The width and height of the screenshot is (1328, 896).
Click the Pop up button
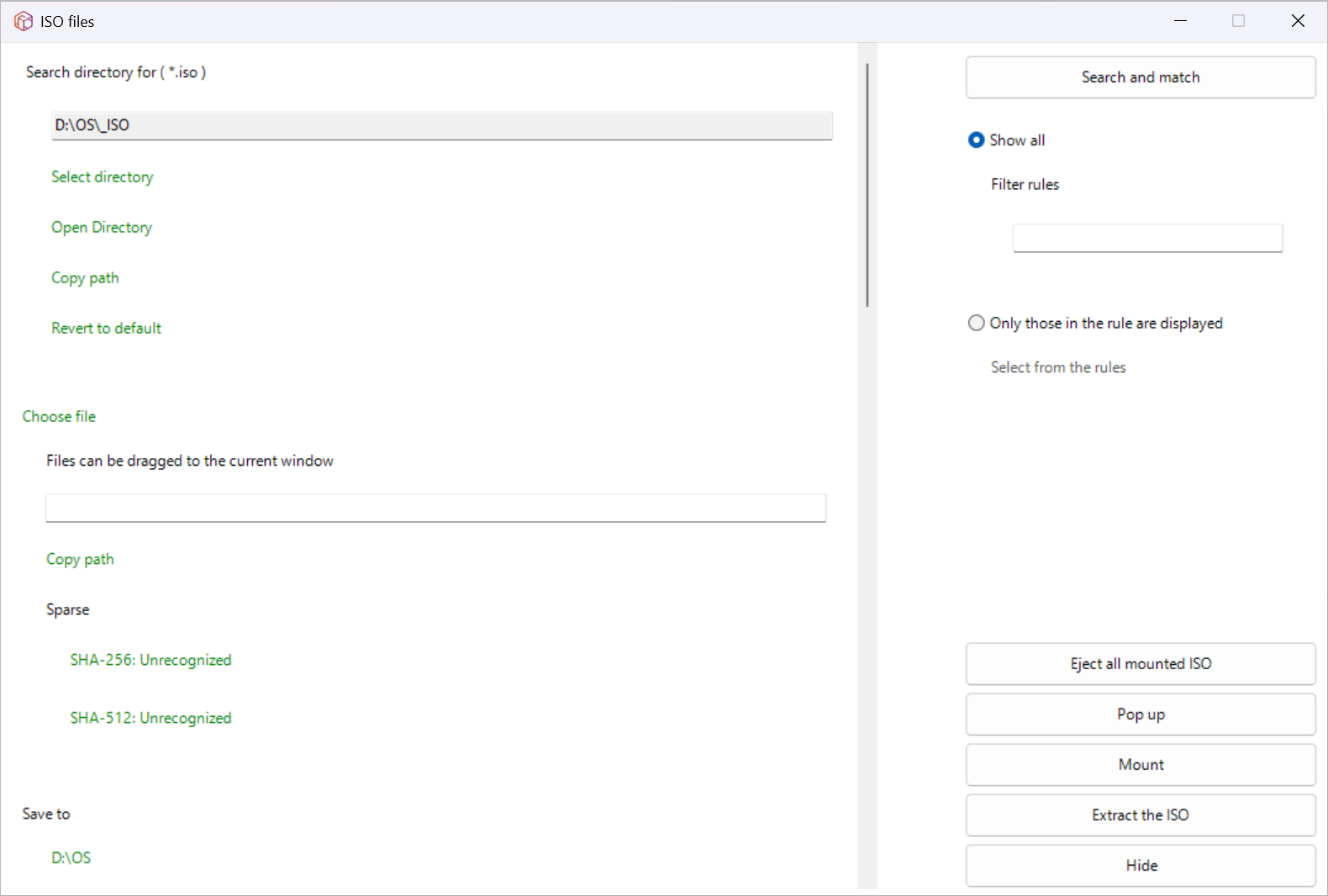coord(1140,714)
